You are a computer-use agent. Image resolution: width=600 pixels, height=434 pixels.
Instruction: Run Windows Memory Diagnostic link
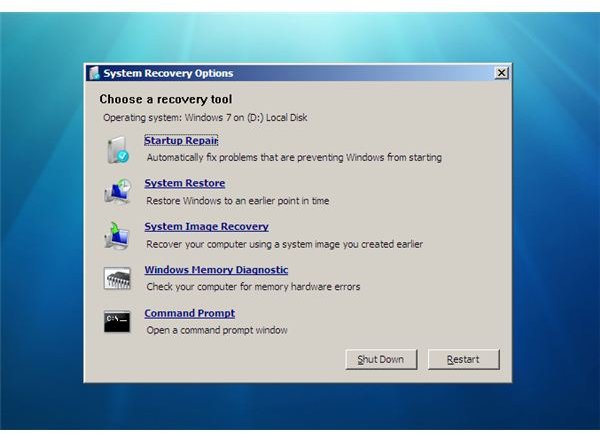[x=216, y=270]
